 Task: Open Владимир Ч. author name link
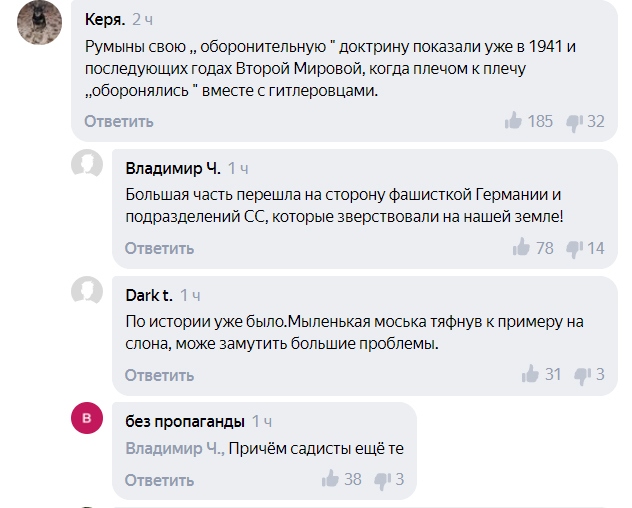[x=172, y=167]
